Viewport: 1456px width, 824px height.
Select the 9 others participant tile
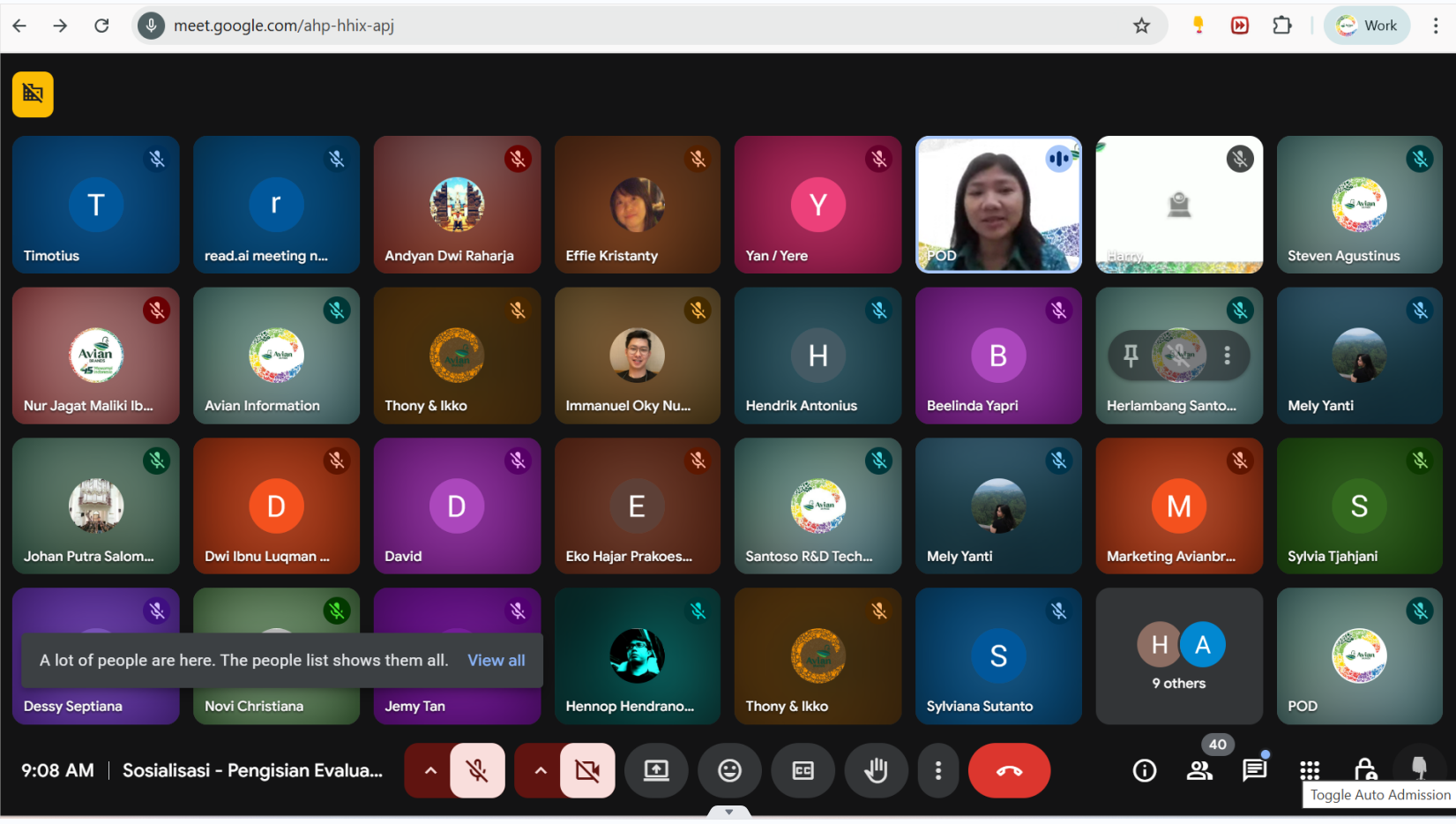(x=1179, y=656)
